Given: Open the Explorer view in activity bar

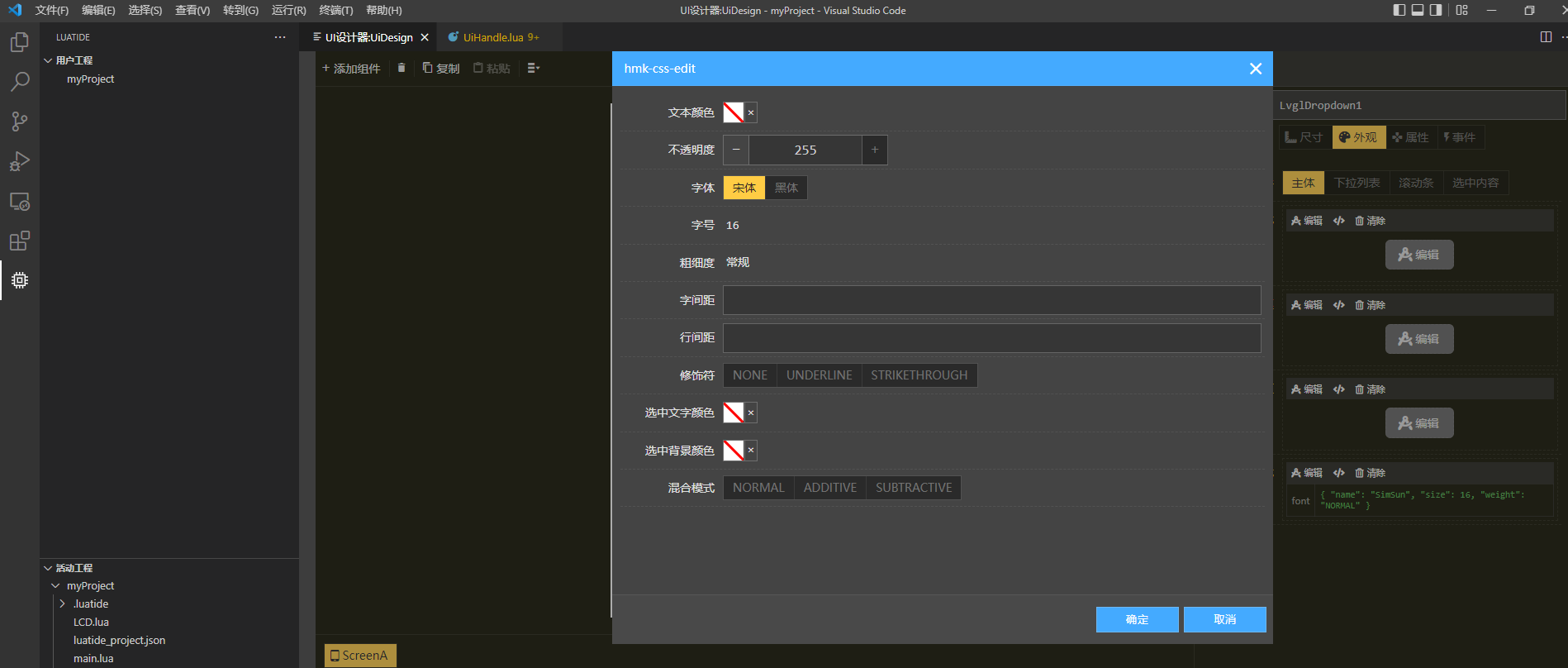Looking at the screenshot, I should pos(20,42).
